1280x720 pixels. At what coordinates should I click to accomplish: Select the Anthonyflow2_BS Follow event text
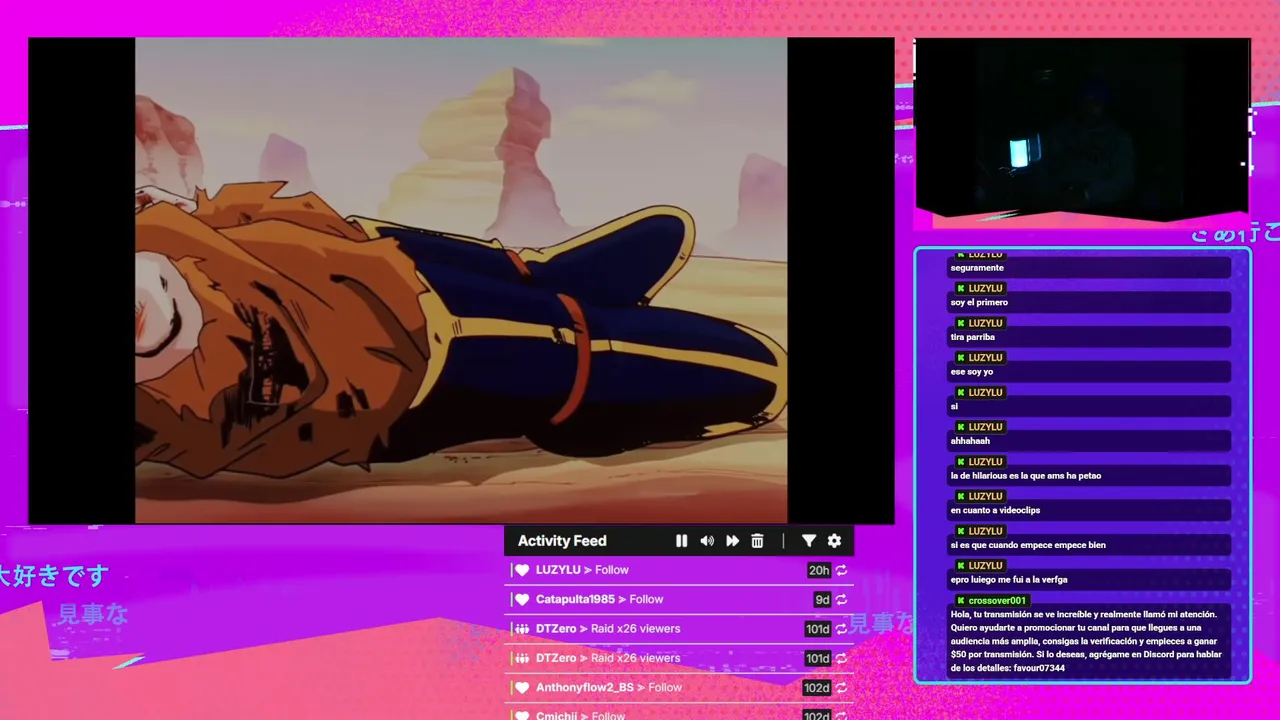point(609,687)
